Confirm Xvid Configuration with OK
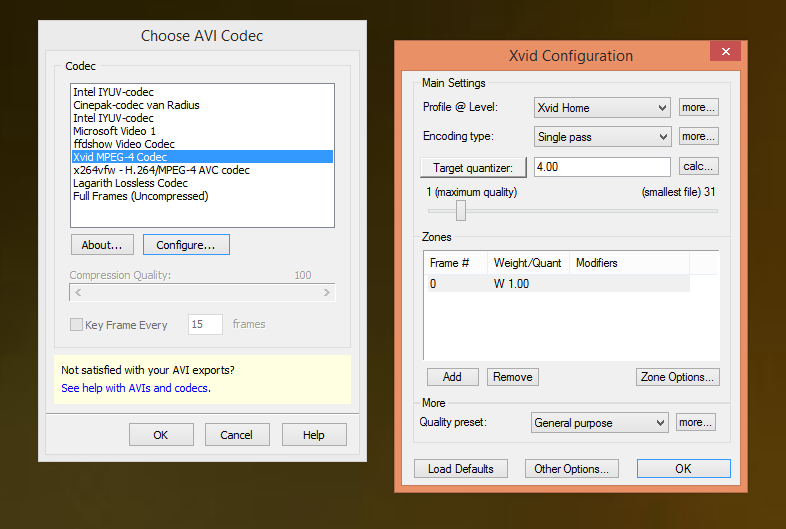Image resolution: width=786 pixels, height=529 pixels. pyautogui.click(x=683, y=469)
